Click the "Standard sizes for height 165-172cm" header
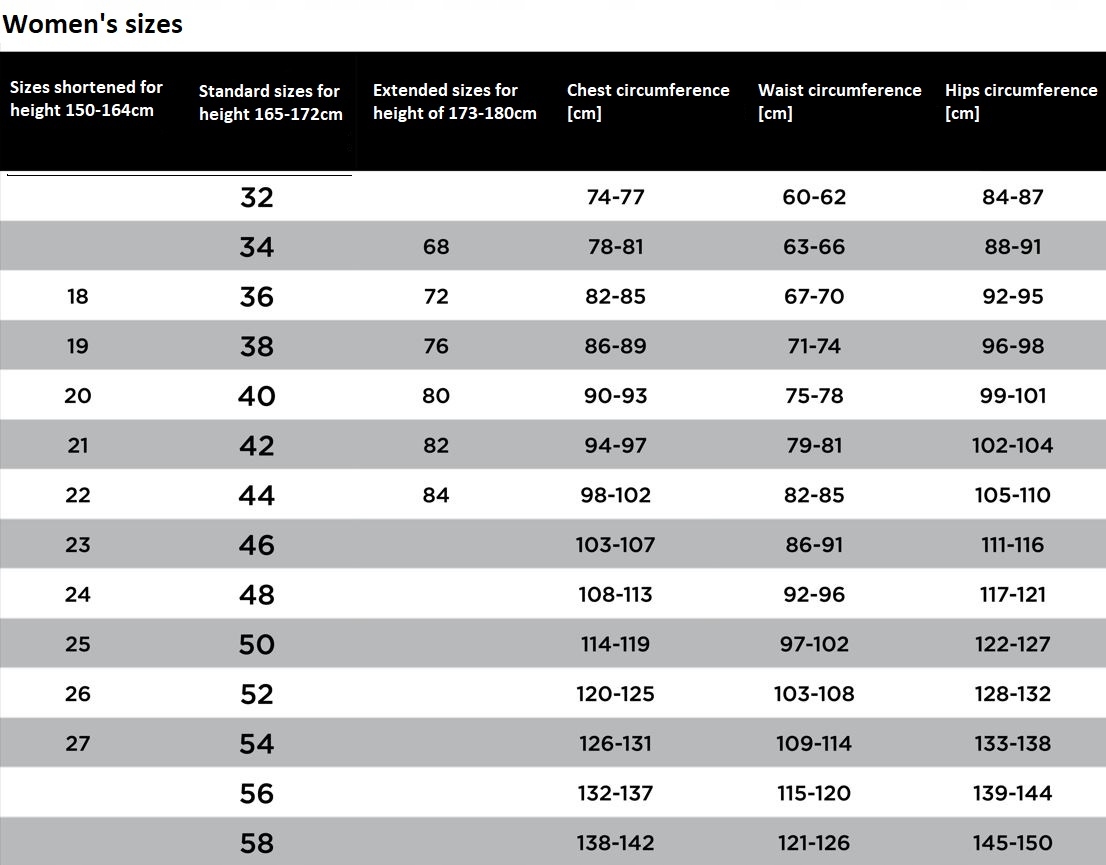1106x865 pixels. (270, 103)
